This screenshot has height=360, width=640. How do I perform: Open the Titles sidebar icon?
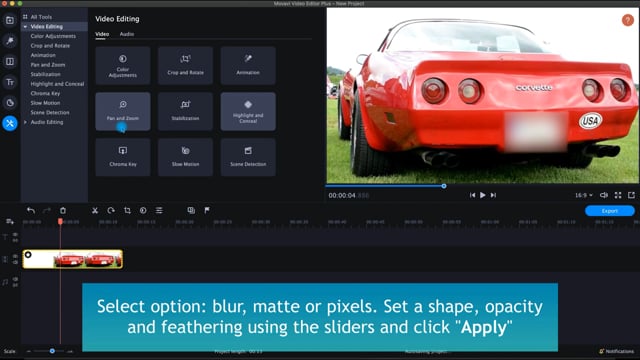[x=10, y=82]
